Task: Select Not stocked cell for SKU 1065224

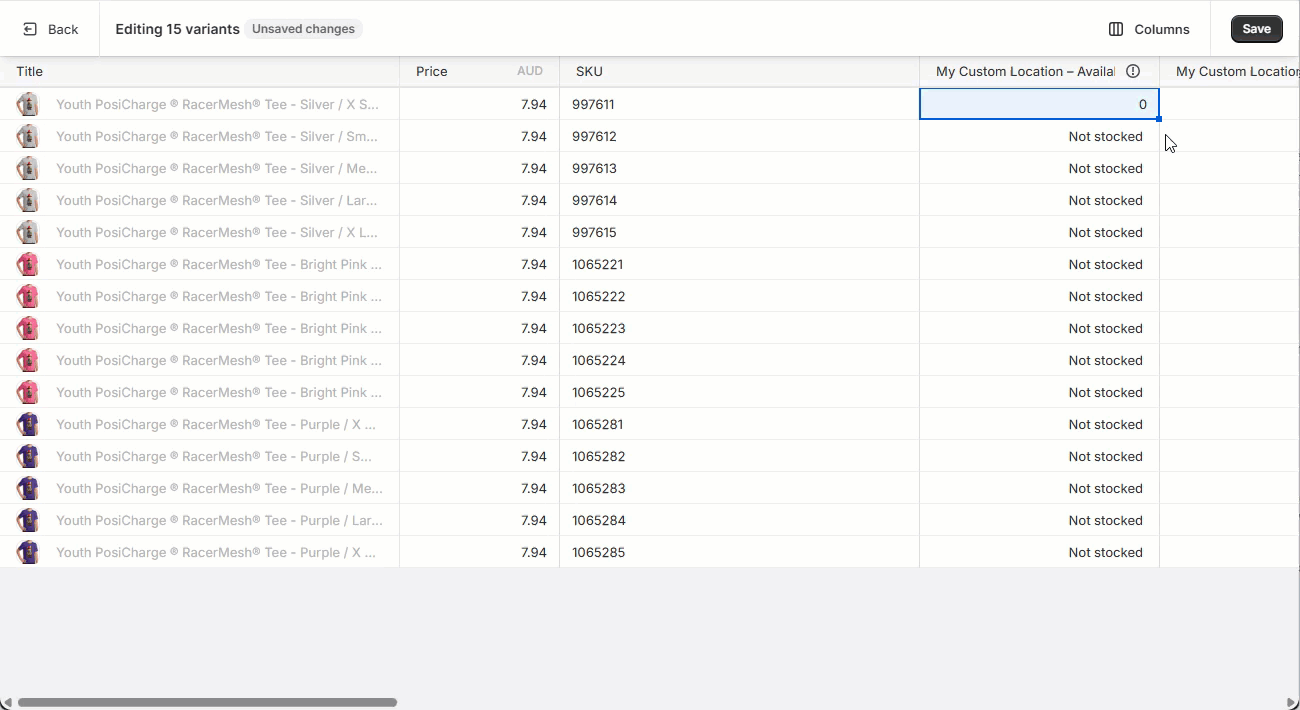Action: (x=1040, y=360)
